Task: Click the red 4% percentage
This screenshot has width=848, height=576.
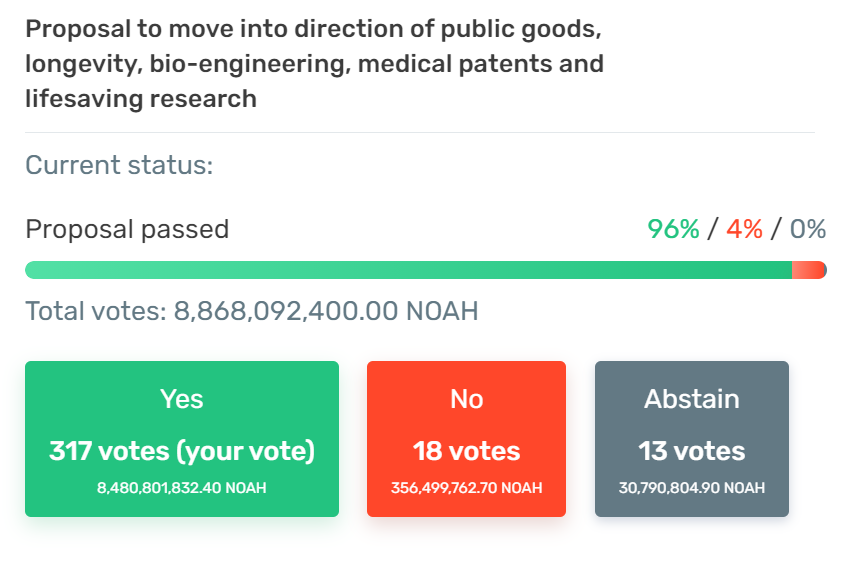Action: (744, 229)
